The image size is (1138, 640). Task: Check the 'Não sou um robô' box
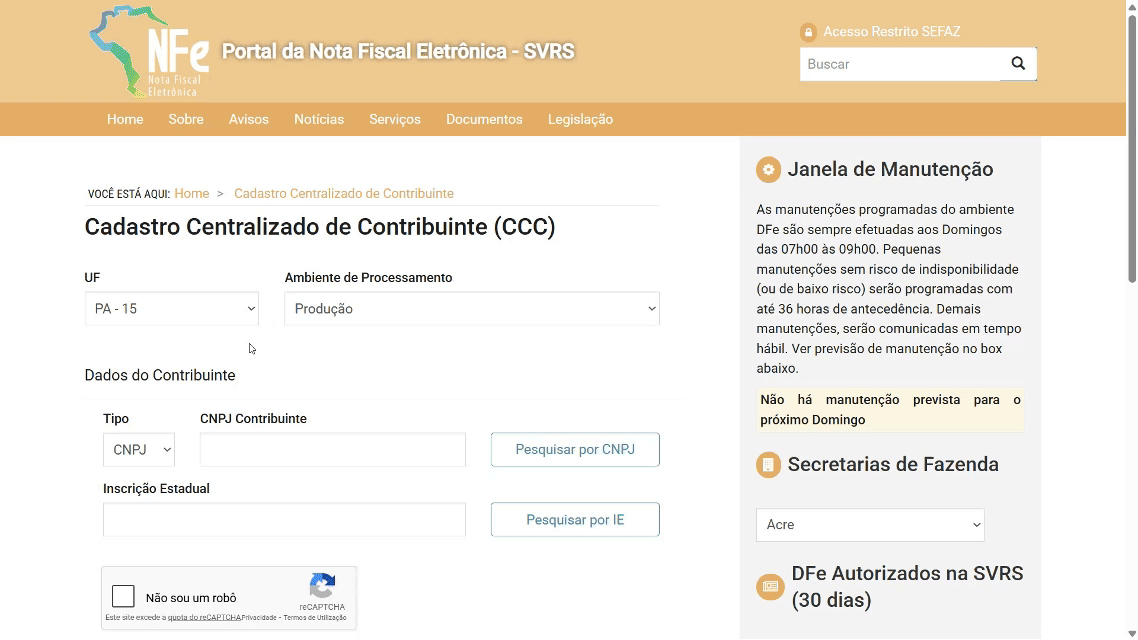coord(124,597)
